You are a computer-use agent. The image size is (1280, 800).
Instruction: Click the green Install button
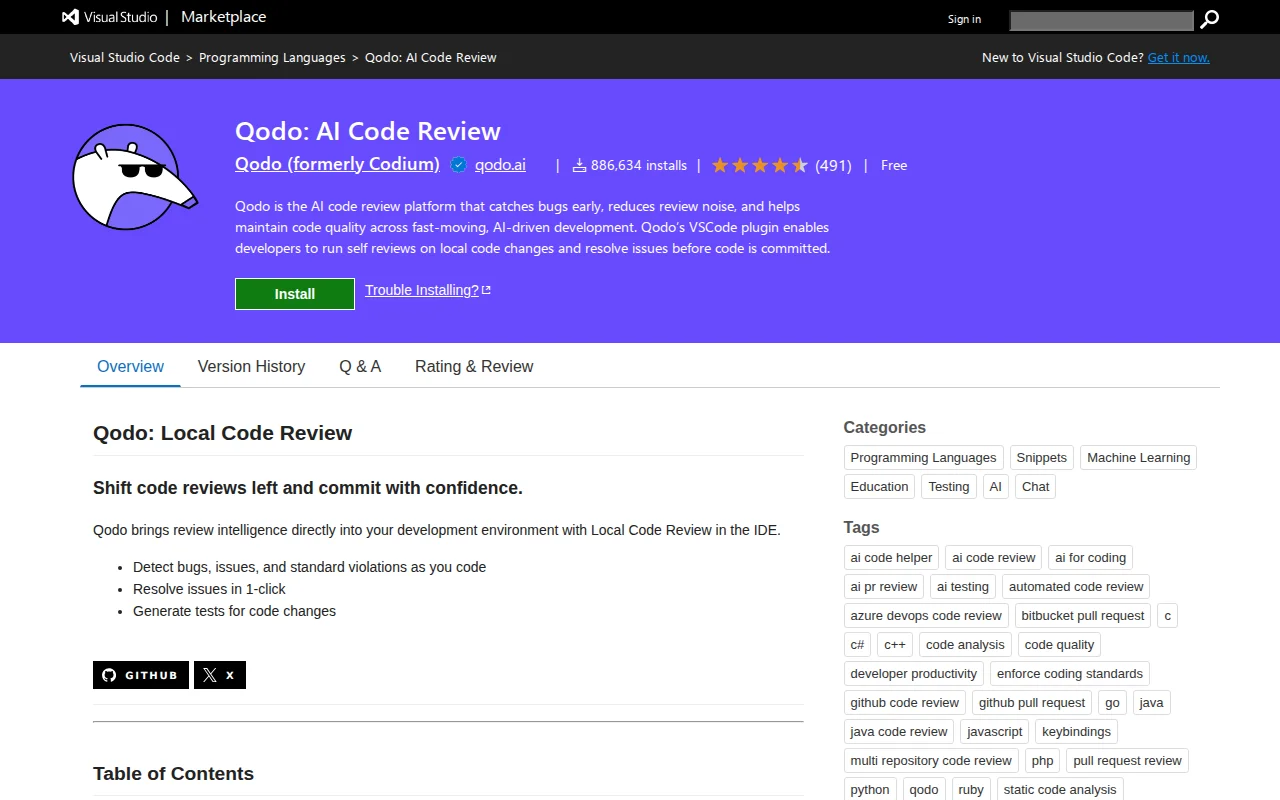[x=295, y=294]
